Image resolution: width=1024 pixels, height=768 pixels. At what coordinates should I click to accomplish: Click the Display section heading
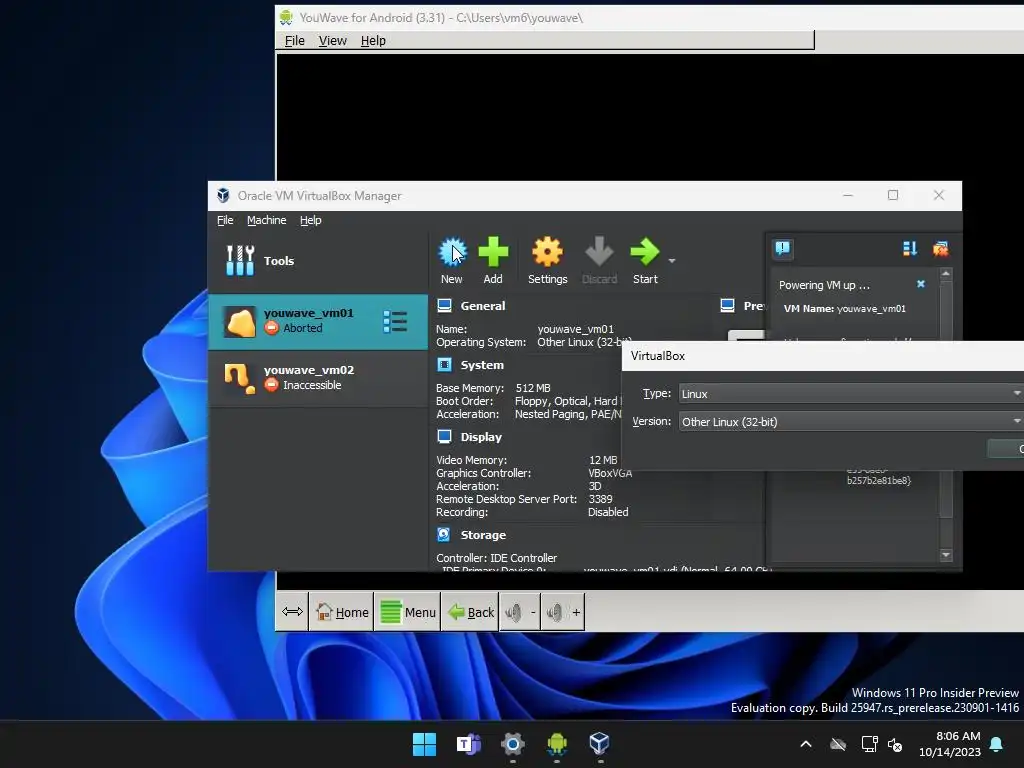click(481, 437)
